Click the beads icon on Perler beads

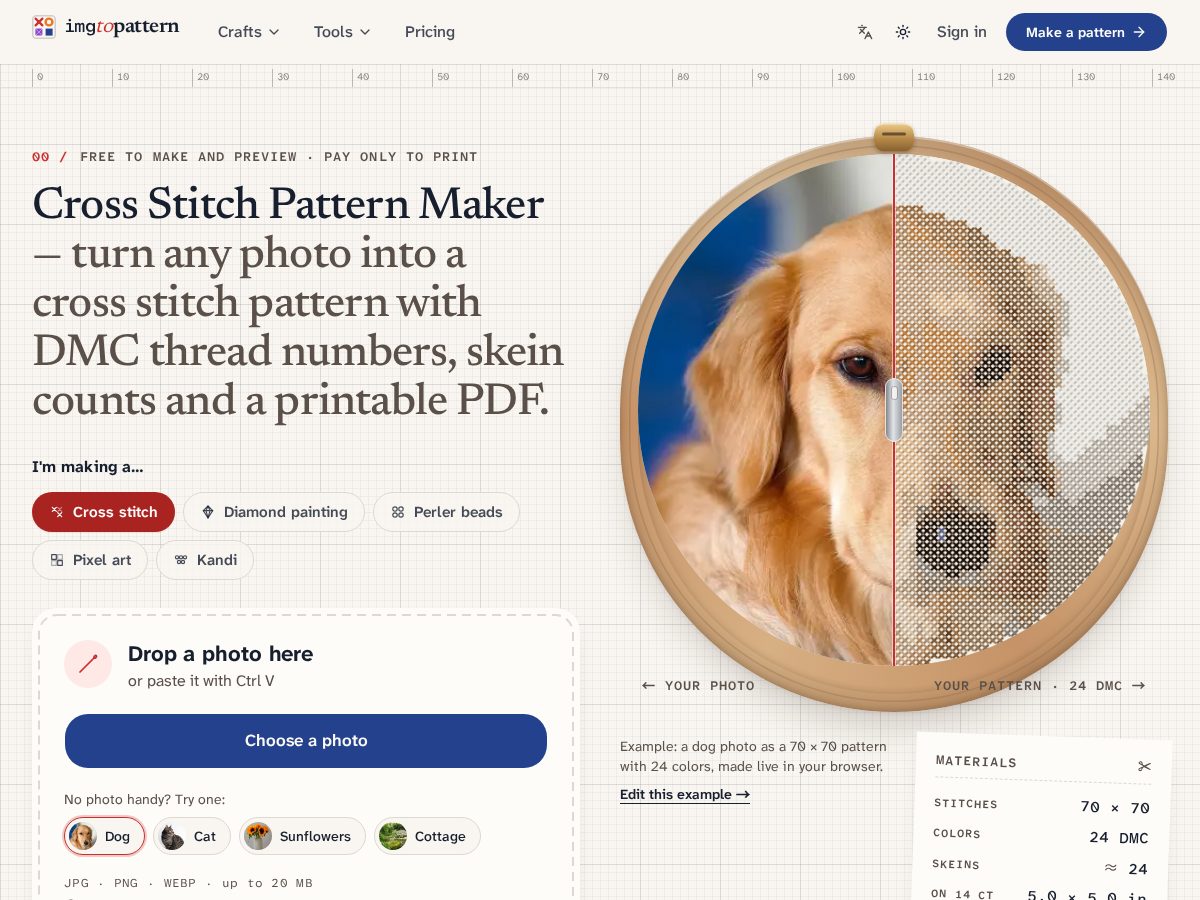coord(398,512)
